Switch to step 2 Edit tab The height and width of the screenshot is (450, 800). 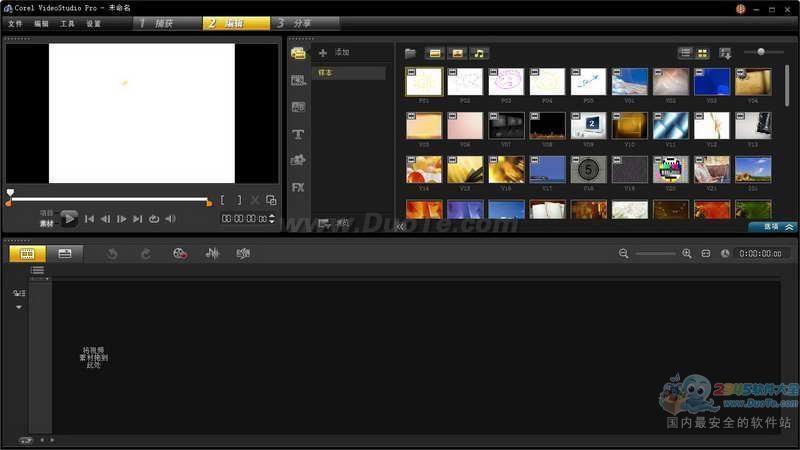point(236,23)
